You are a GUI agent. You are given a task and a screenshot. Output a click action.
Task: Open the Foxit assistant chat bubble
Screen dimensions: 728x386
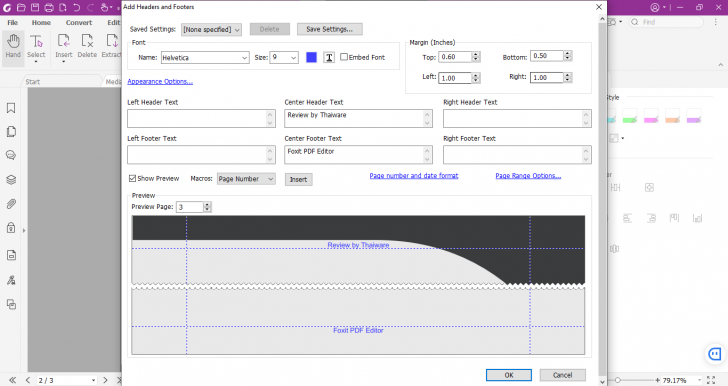pyautogui.click(x=715, y=354)
